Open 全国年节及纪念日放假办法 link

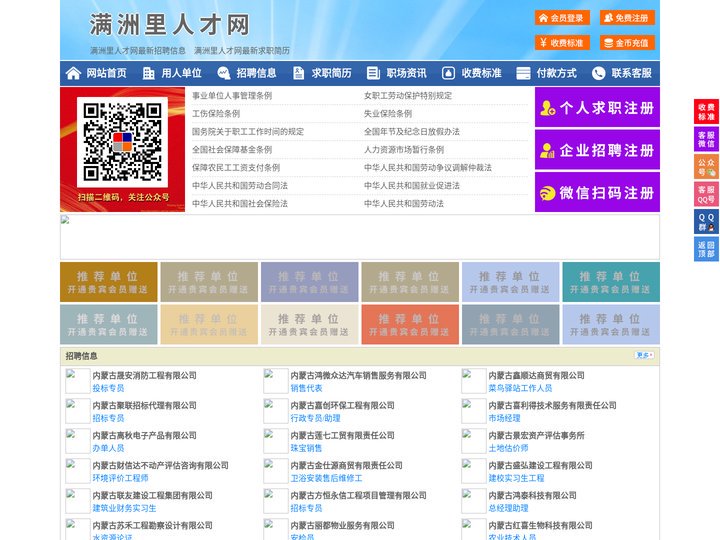click(x=412, y=131)
